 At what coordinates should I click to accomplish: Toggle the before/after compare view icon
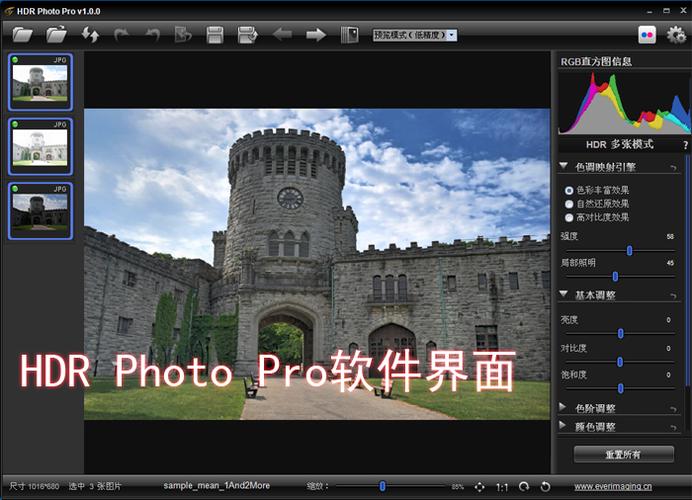point(349,35)
